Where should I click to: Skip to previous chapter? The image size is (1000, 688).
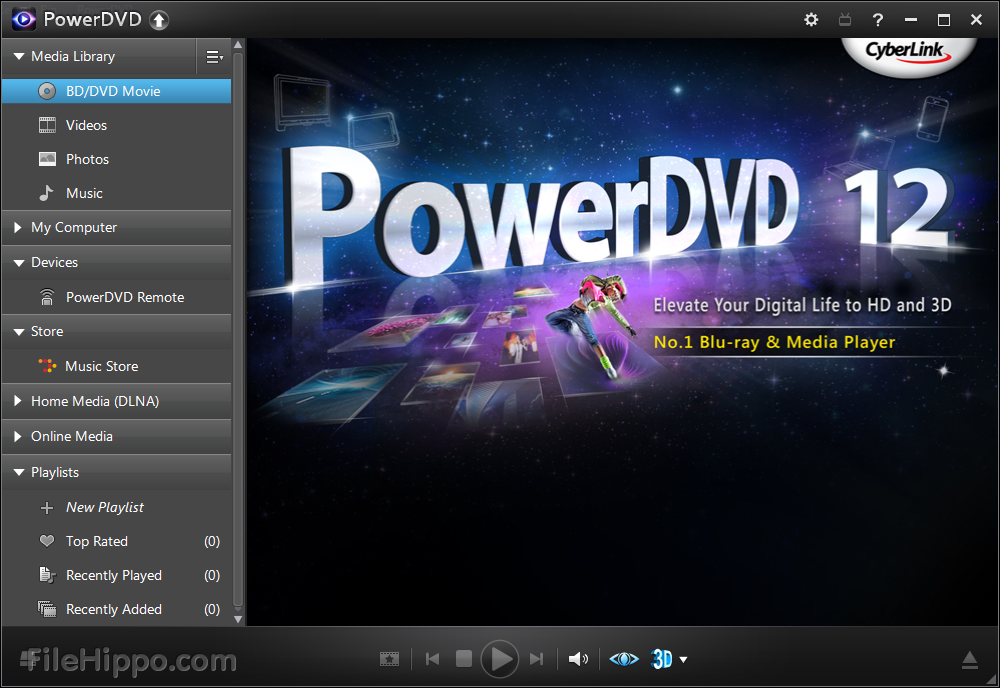432,659
